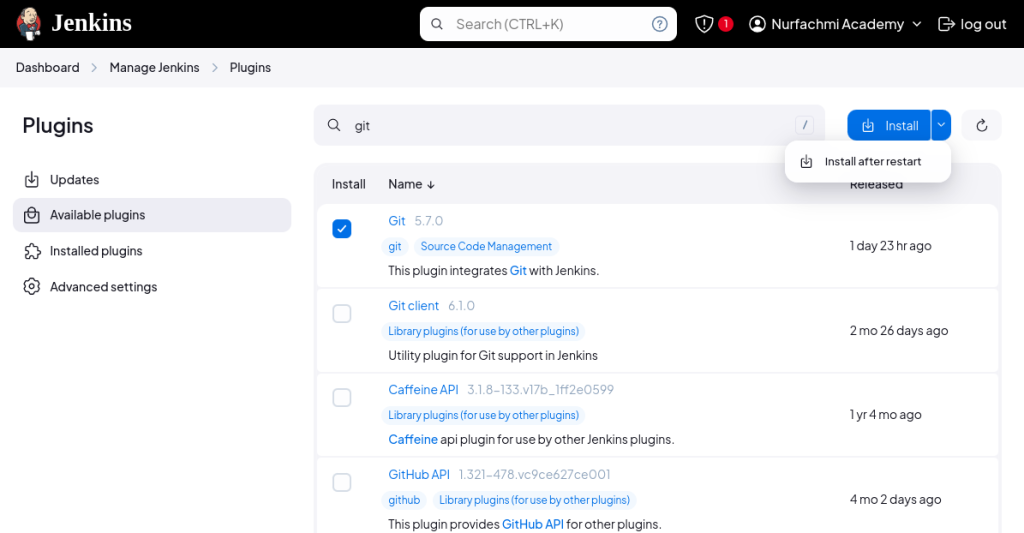Go to Manage Jenkins breadcrumb
1024x533 pixels.
(x=154, y=68)
